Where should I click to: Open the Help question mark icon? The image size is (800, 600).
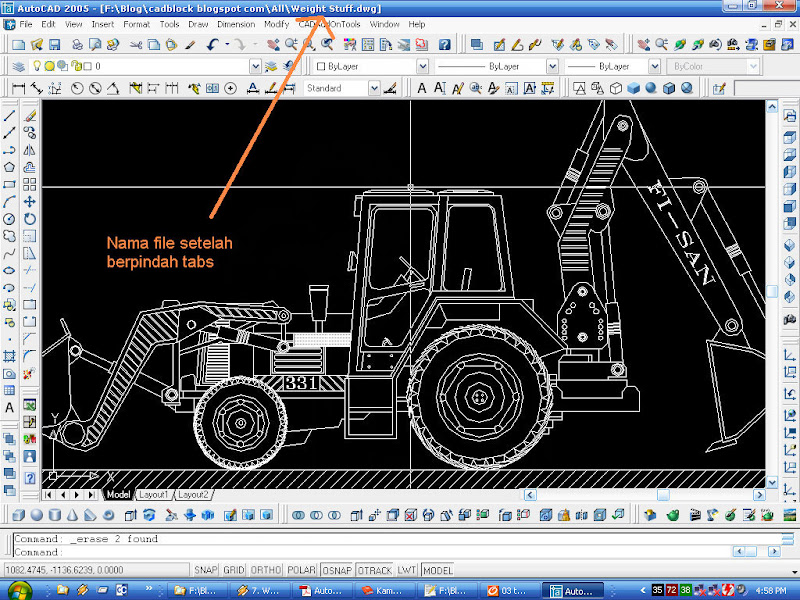click(444, 45)
